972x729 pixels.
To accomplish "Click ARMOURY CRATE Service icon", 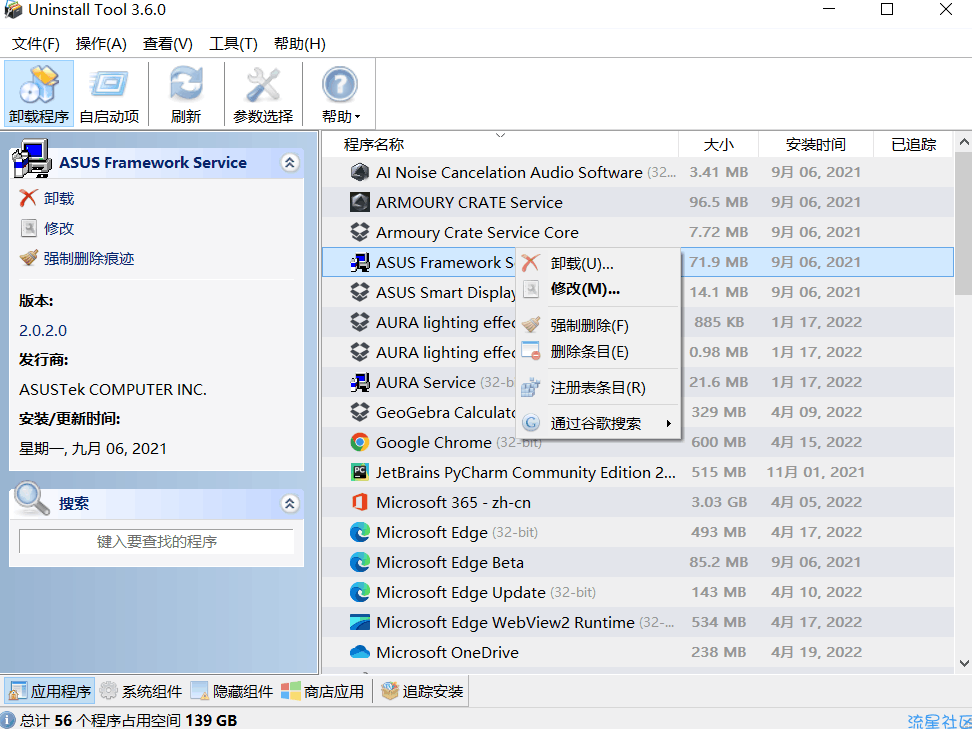I will tap(360, 202).
